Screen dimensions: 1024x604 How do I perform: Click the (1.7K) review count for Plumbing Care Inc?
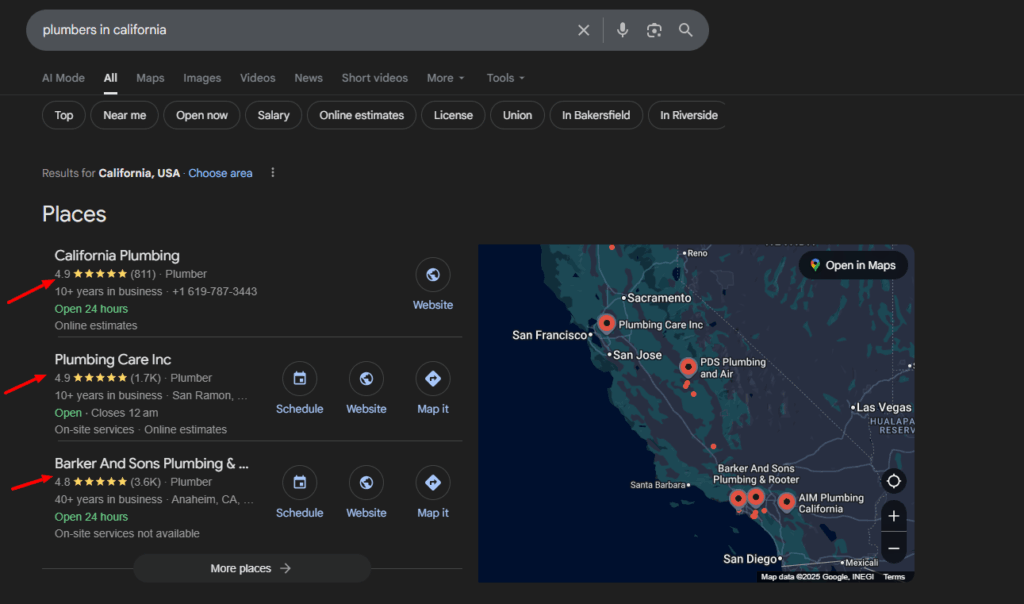pos(145,377)
